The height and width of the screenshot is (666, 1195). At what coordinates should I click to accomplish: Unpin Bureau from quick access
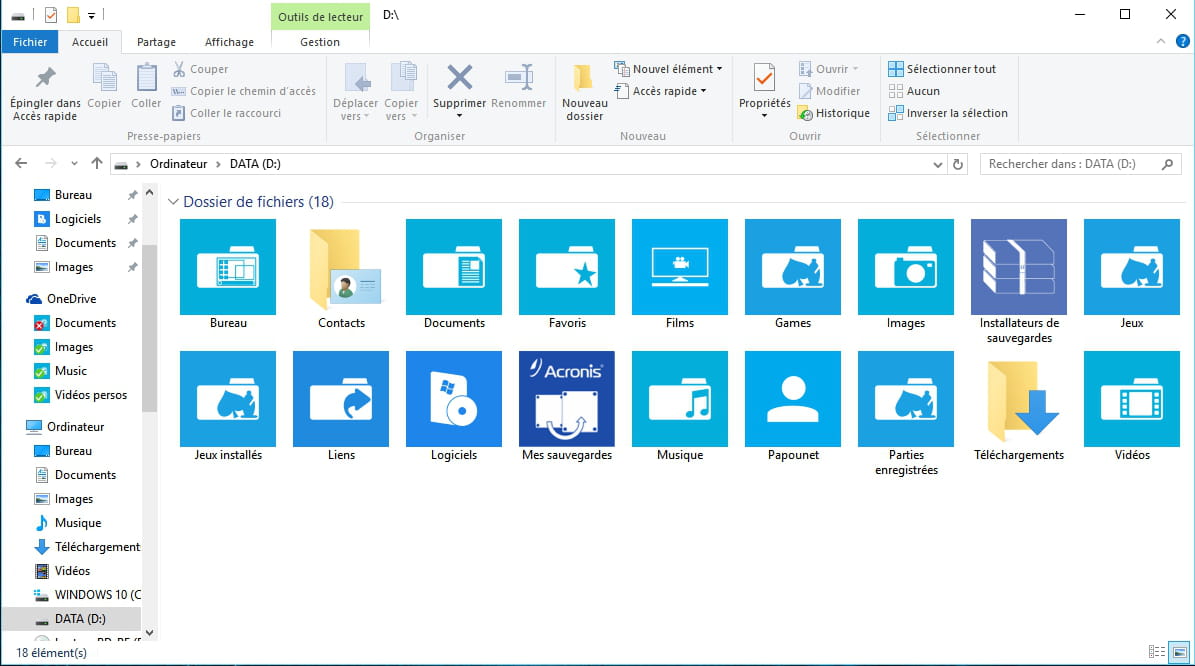tap(133, 195)
